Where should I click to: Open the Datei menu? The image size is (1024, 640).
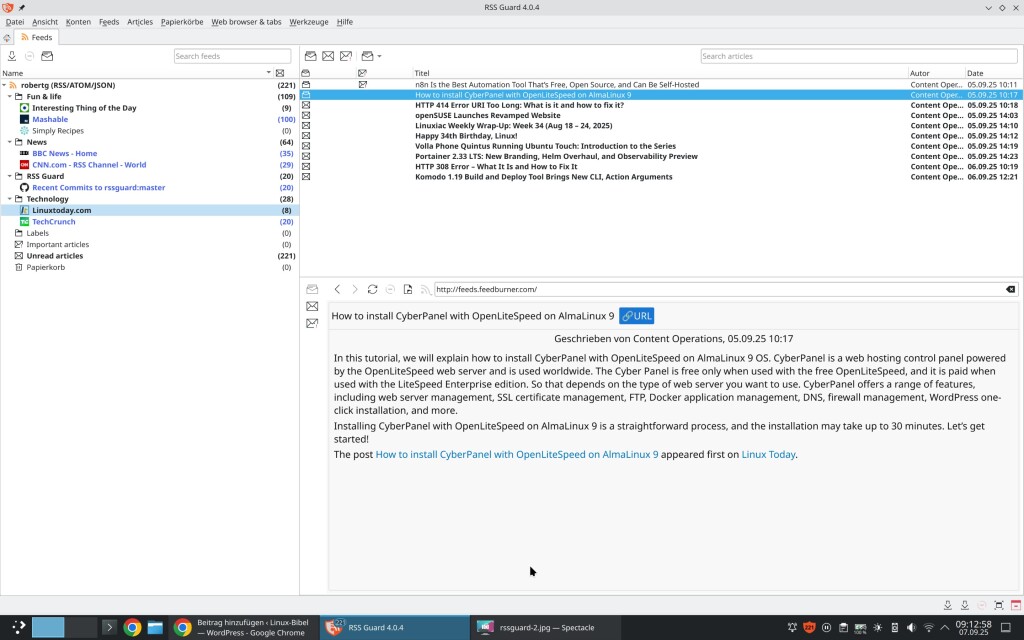(x=14, y=22)
